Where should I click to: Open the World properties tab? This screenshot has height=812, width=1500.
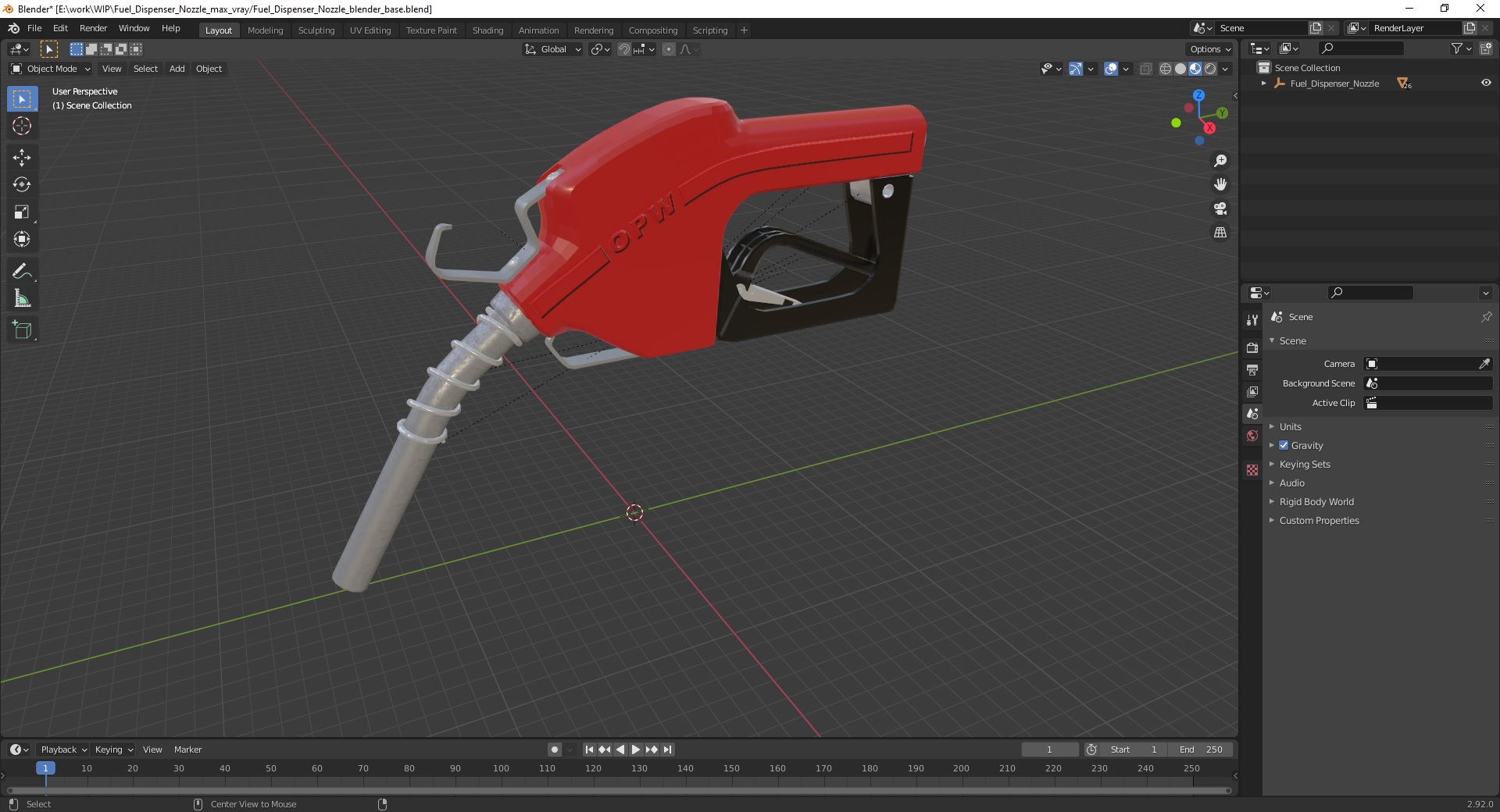pos(1252,436)
